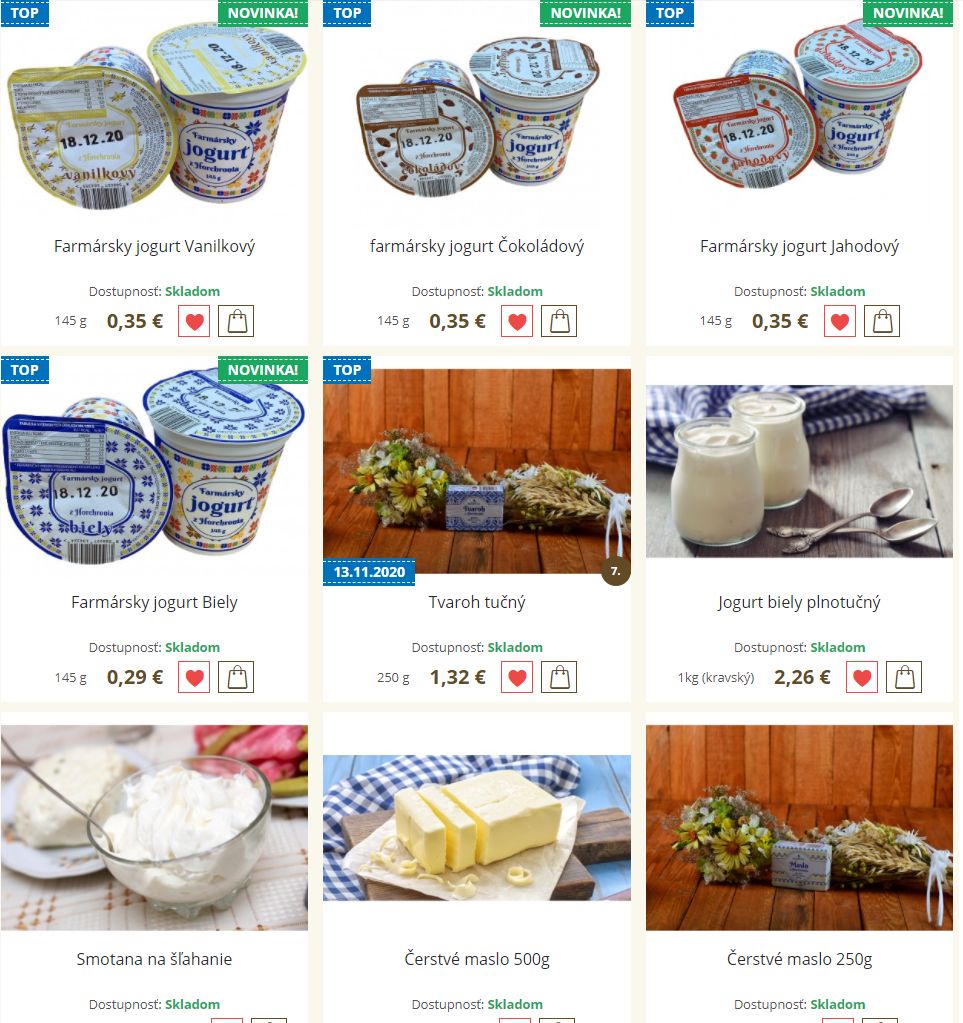
Task: Favorite the farmársky jogurt Čokoládový heart icon
Action: (x=517, y=321)
